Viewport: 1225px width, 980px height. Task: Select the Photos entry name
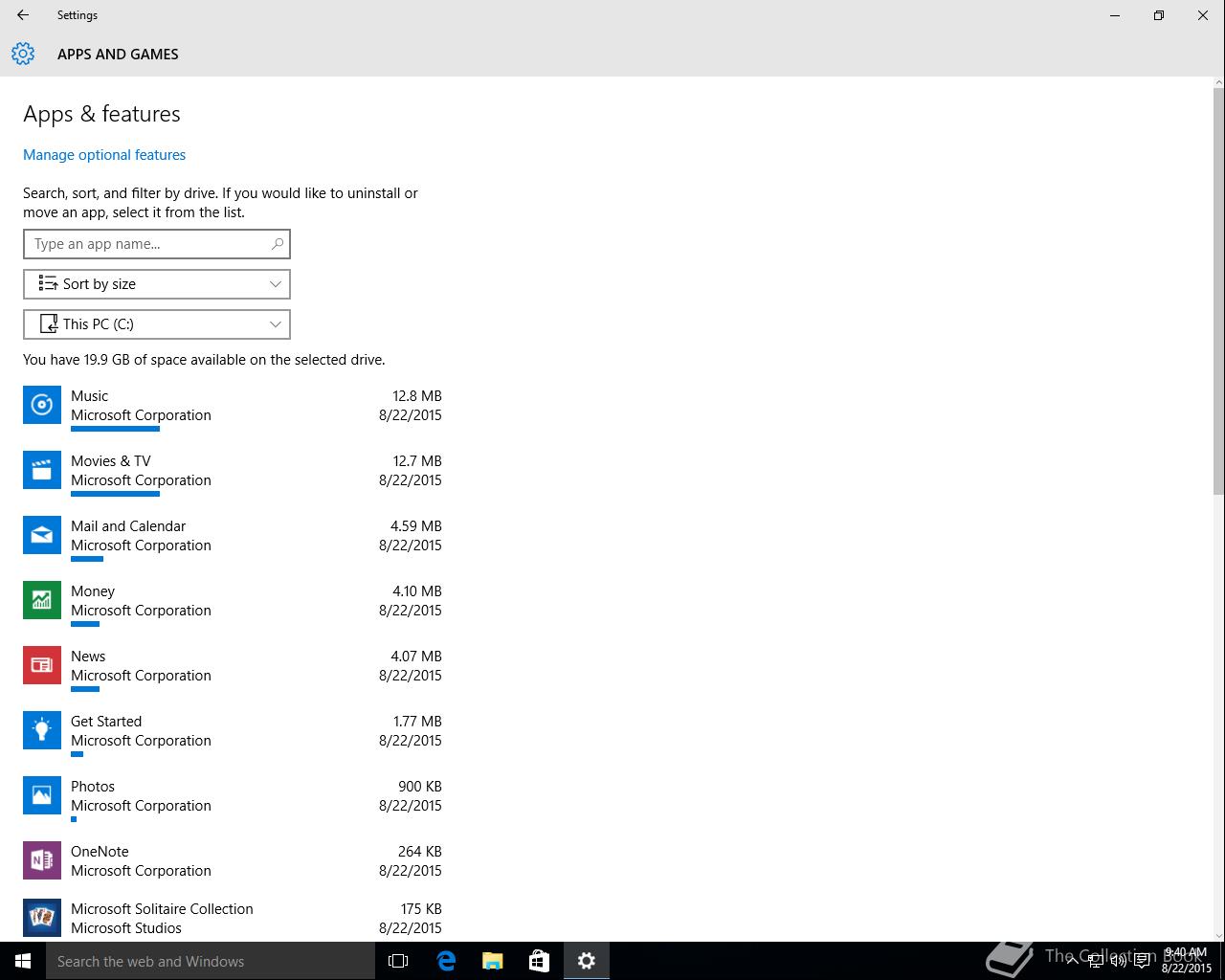pos(93,787)
